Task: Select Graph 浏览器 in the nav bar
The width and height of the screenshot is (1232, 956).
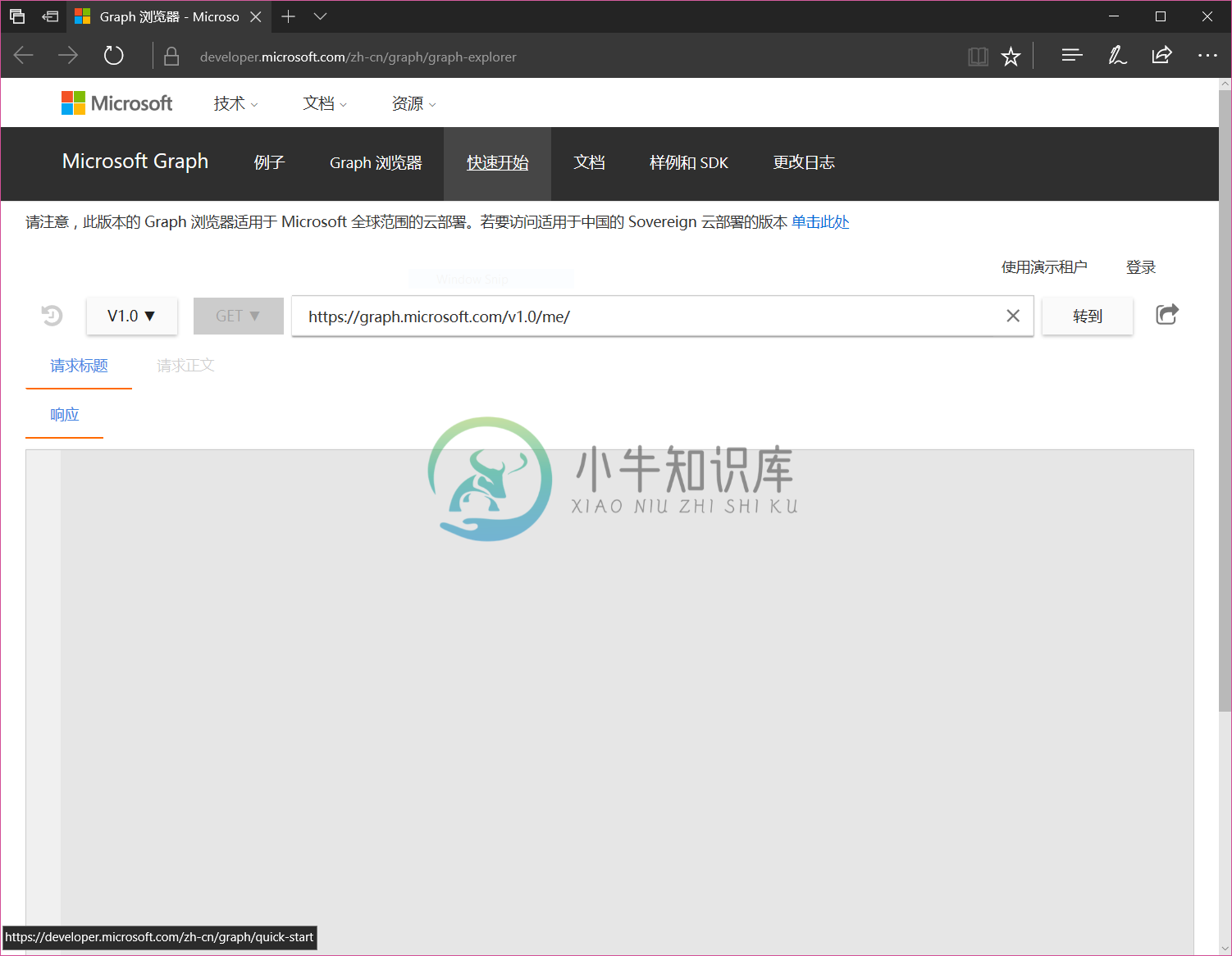Action: pyautogui.click(x=376, y=162)
